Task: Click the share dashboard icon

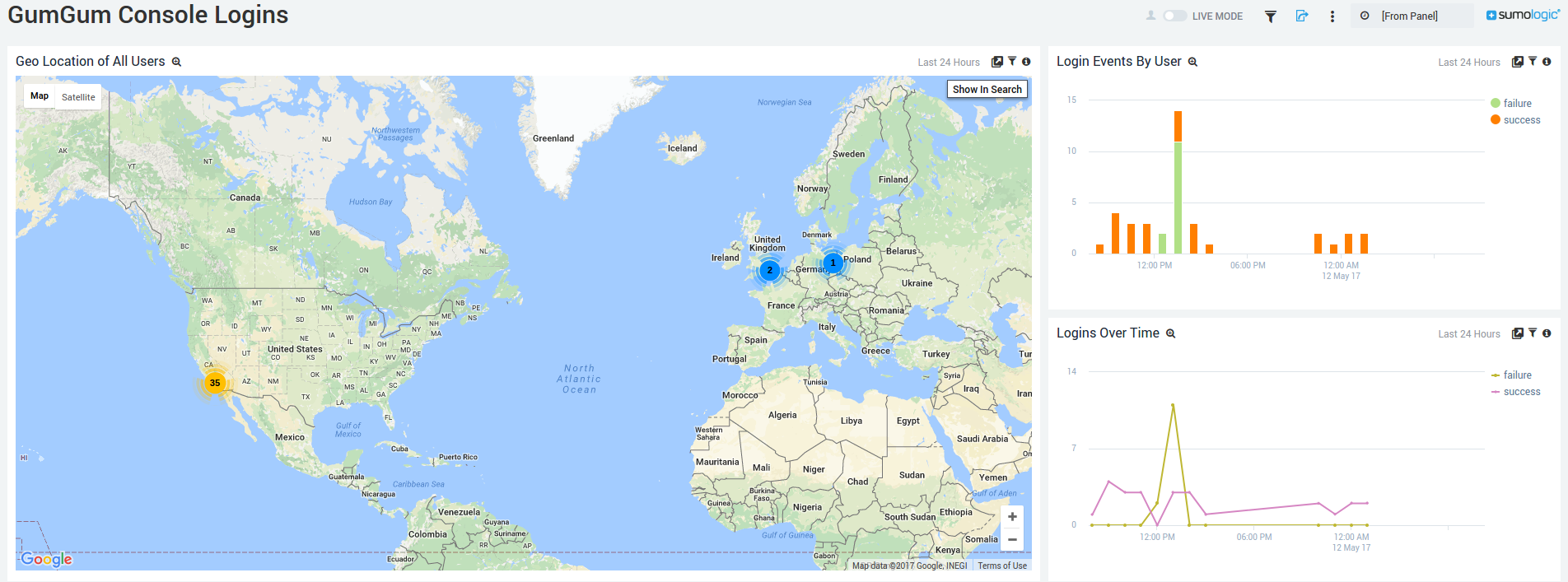Action: (x=1302, y=16)
